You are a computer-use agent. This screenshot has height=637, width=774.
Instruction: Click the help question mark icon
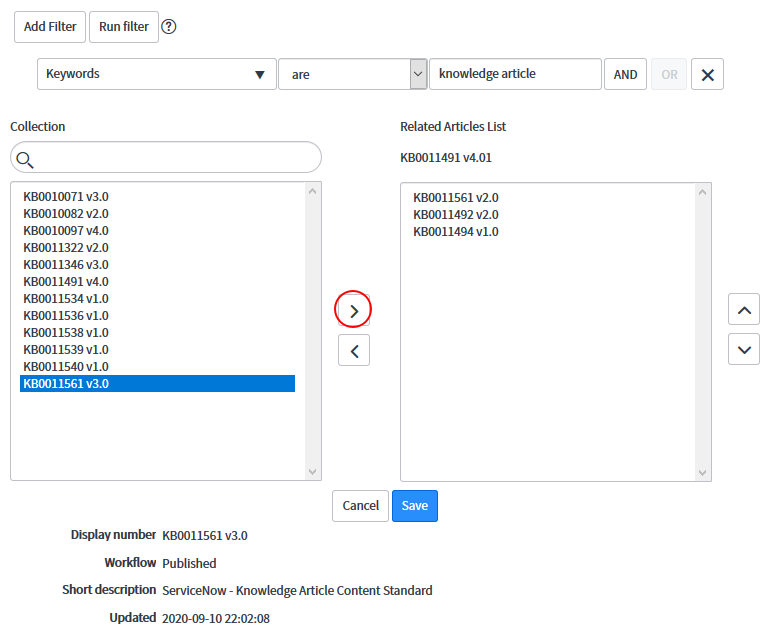click(x=169, y=27)
